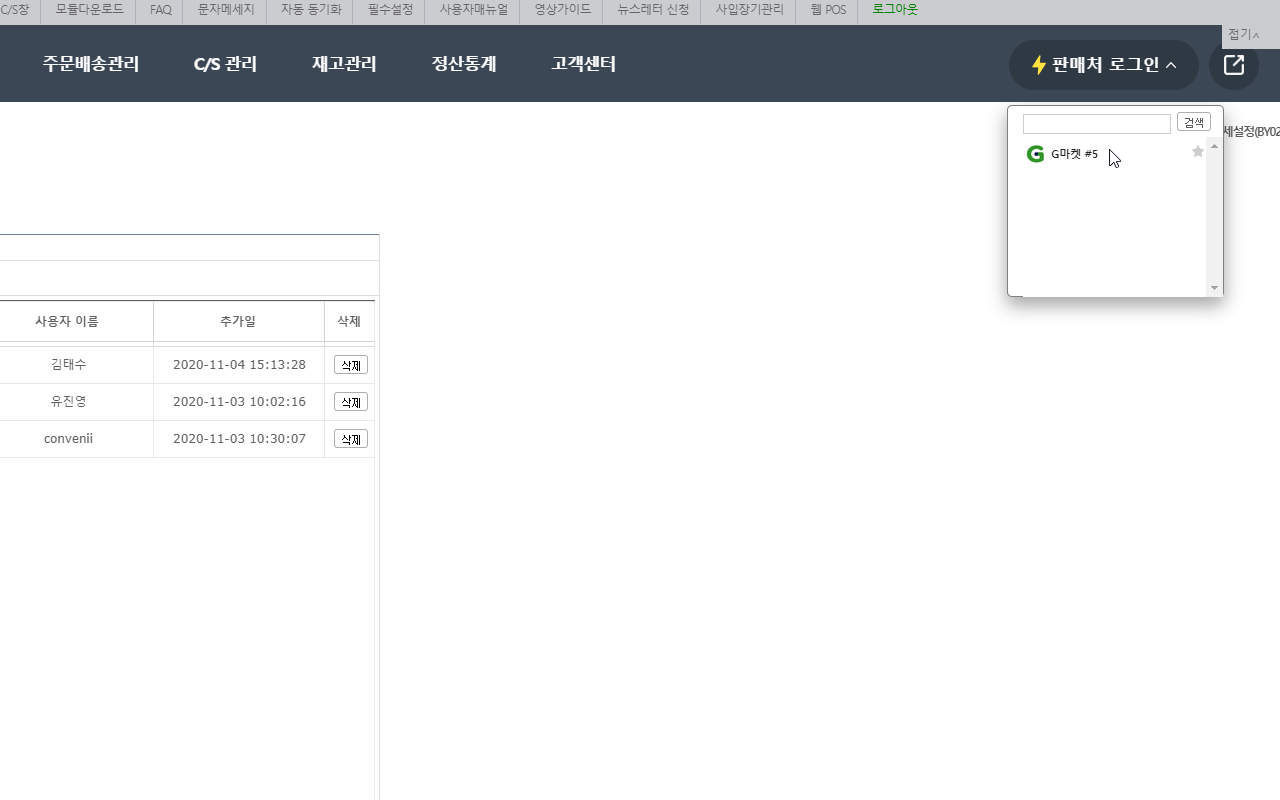
Task: Click 추가일 column header
Action: pos(238,321)
